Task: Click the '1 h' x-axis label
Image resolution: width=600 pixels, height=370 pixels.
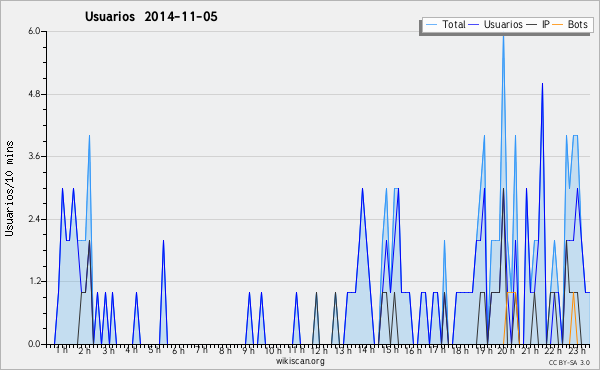Action: coord(62,350)
